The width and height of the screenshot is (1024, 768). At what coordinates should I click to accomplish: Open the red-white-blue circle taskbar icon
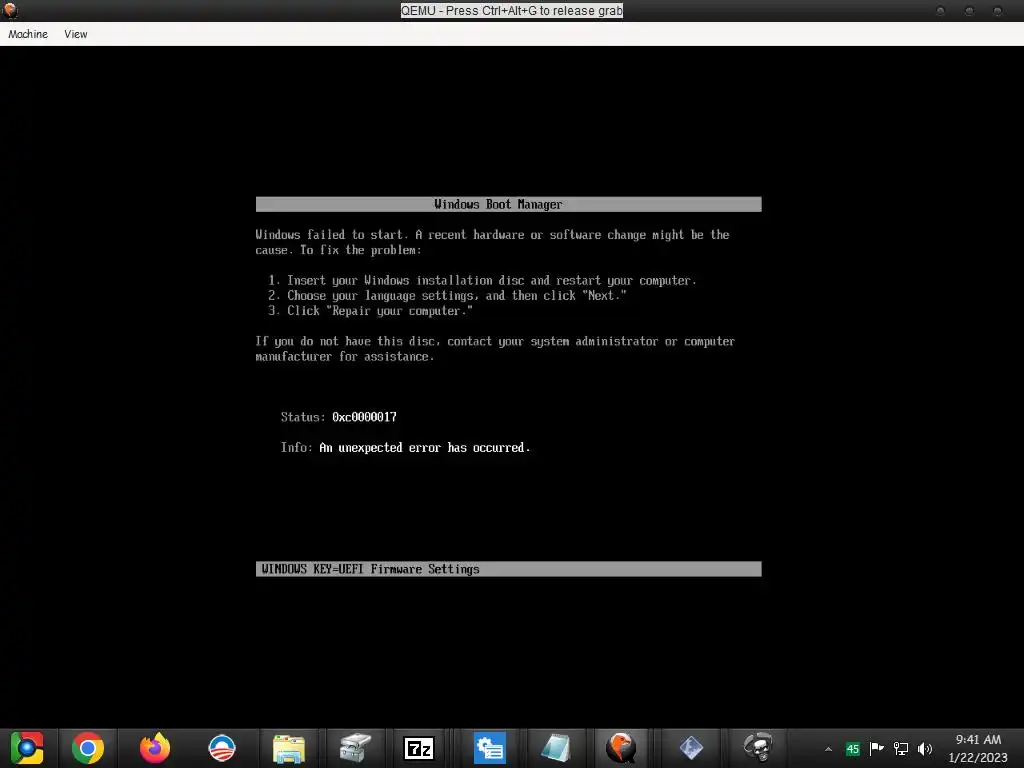(221, 748)
